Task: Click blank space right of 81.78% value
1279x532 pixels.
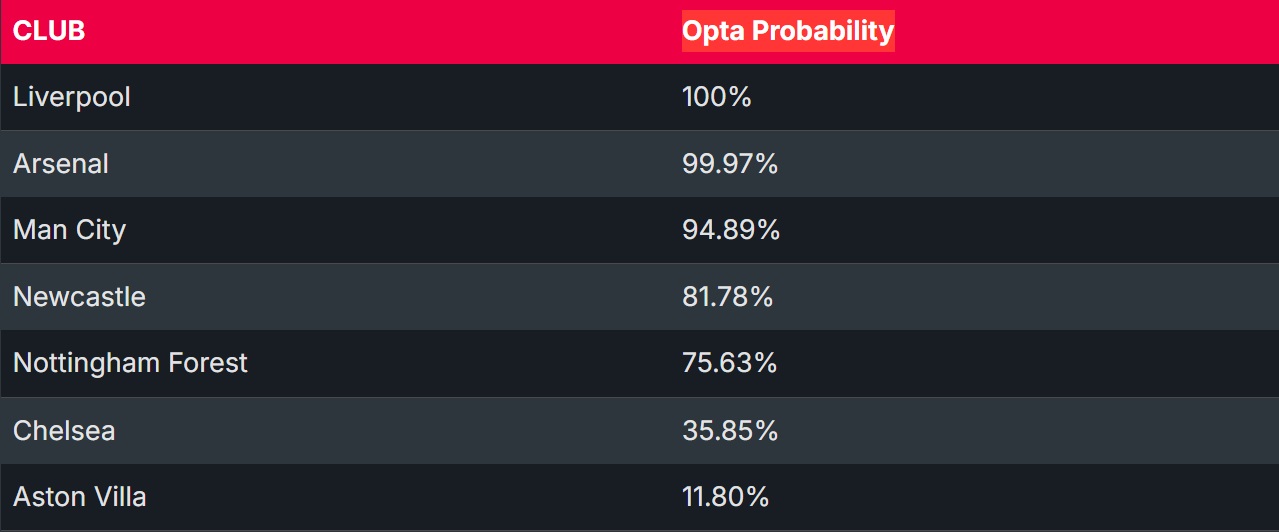Action: click(1000, 297)
